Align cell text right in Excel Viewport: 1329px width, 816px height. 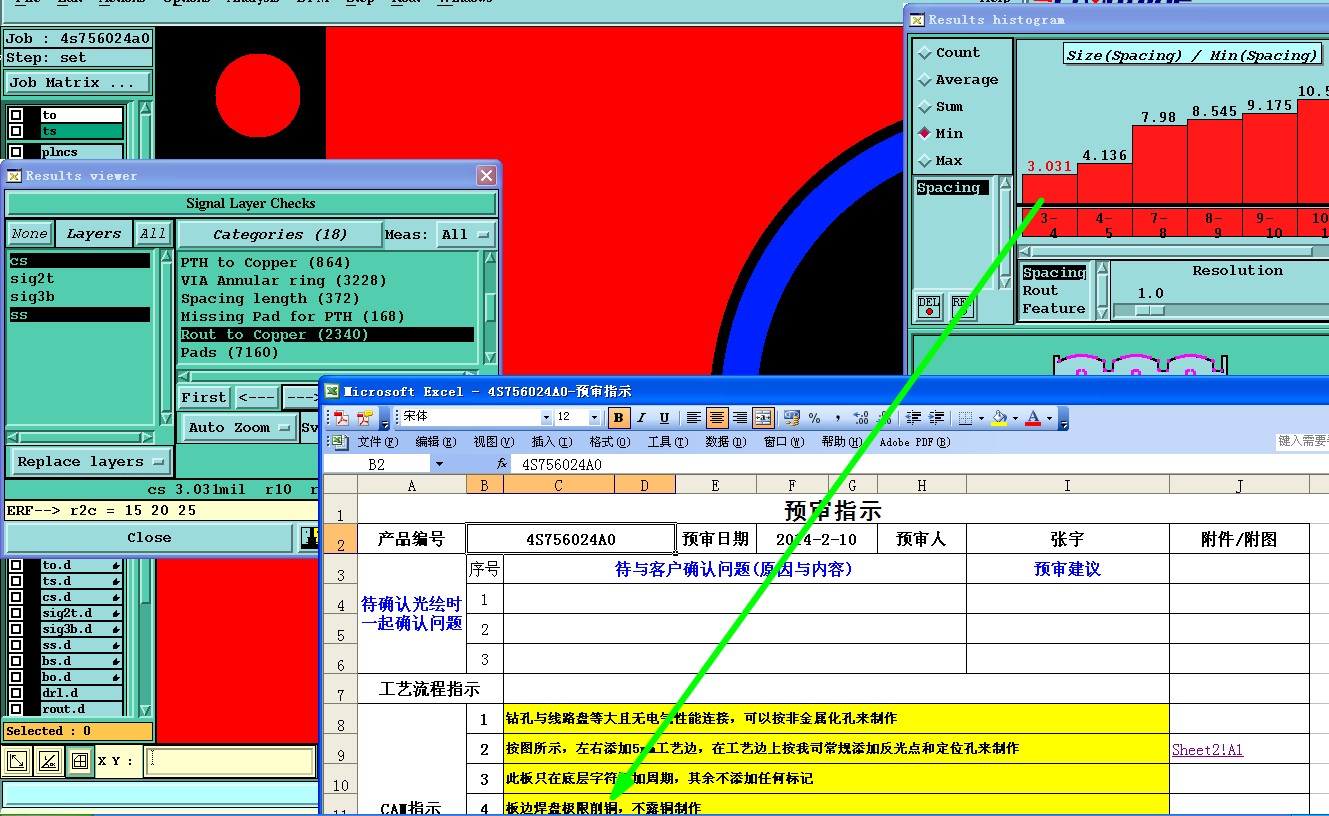click(740, 418)
